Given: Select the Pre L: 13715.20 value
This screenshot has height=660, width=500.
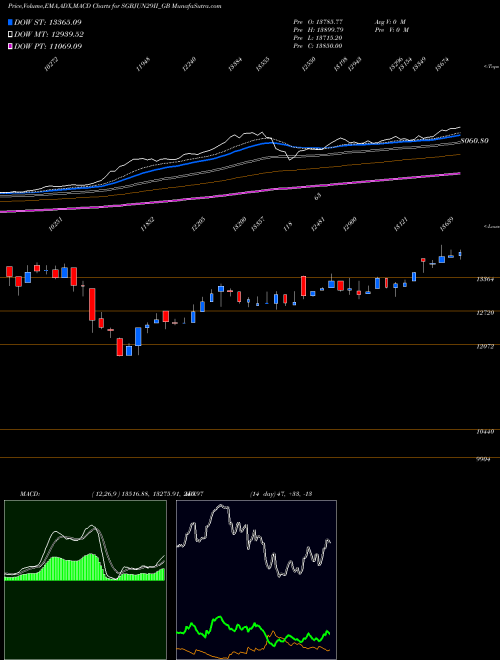Looking at the screenshot, I should point(318,38).
